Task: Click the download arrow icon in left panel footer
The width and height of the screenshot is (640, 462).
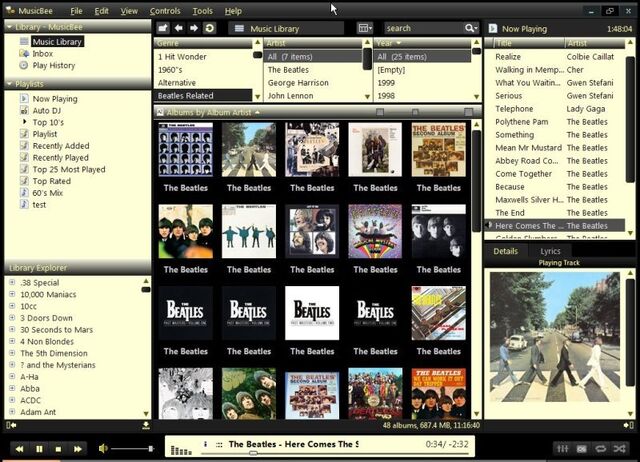Action: point(146,426)
